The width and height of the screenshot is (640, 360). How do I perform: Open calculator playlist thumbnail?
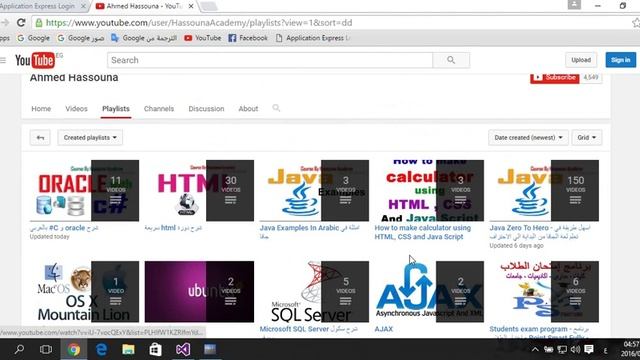[429, 191]
